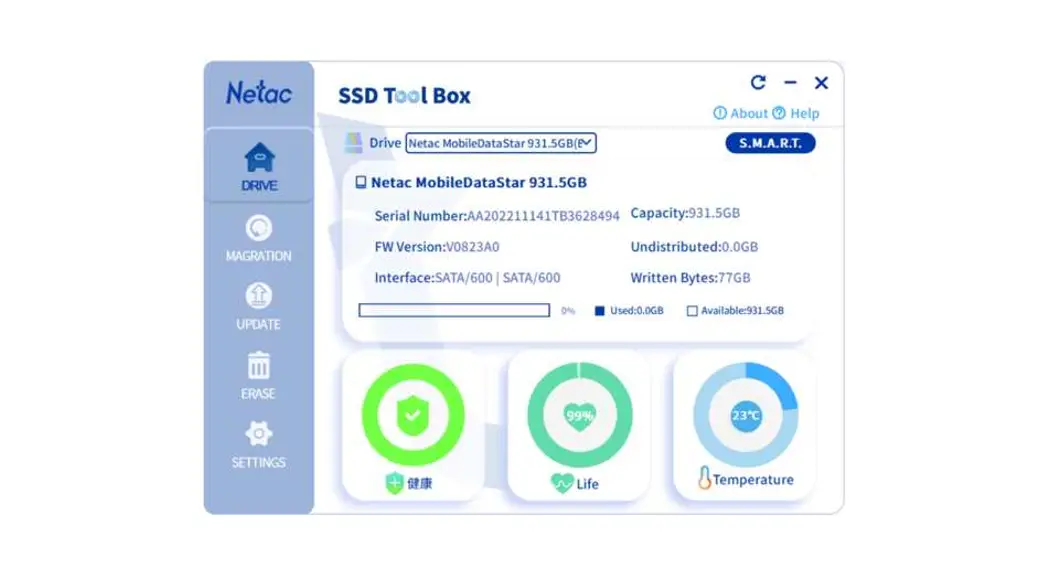The height and width of the screenshot is (579, 1050).
Task: Click the capacity usage progress bar
Action: tap(453, 310)
